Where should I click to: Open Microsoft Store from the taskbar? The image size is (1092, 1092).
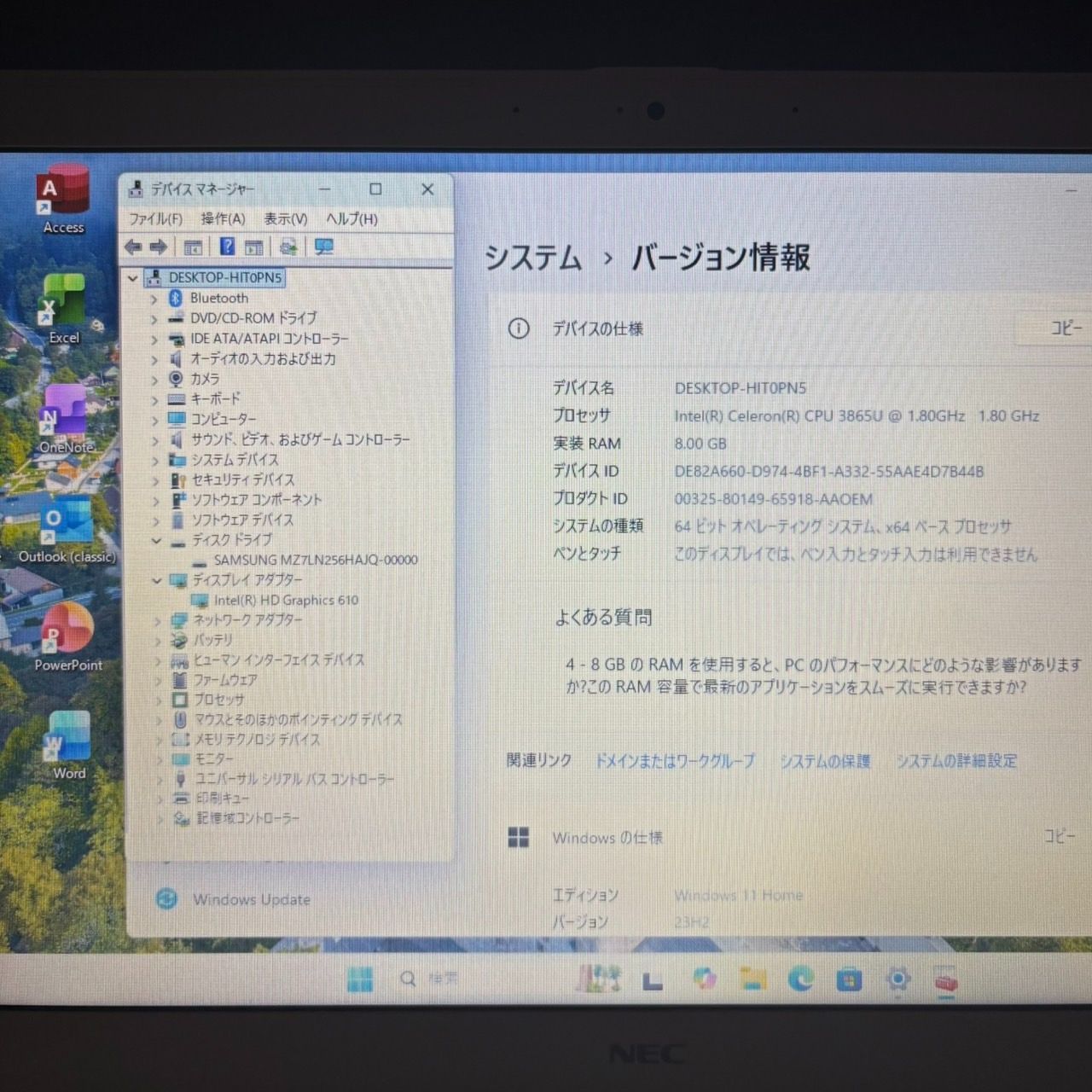pos(849,980)
